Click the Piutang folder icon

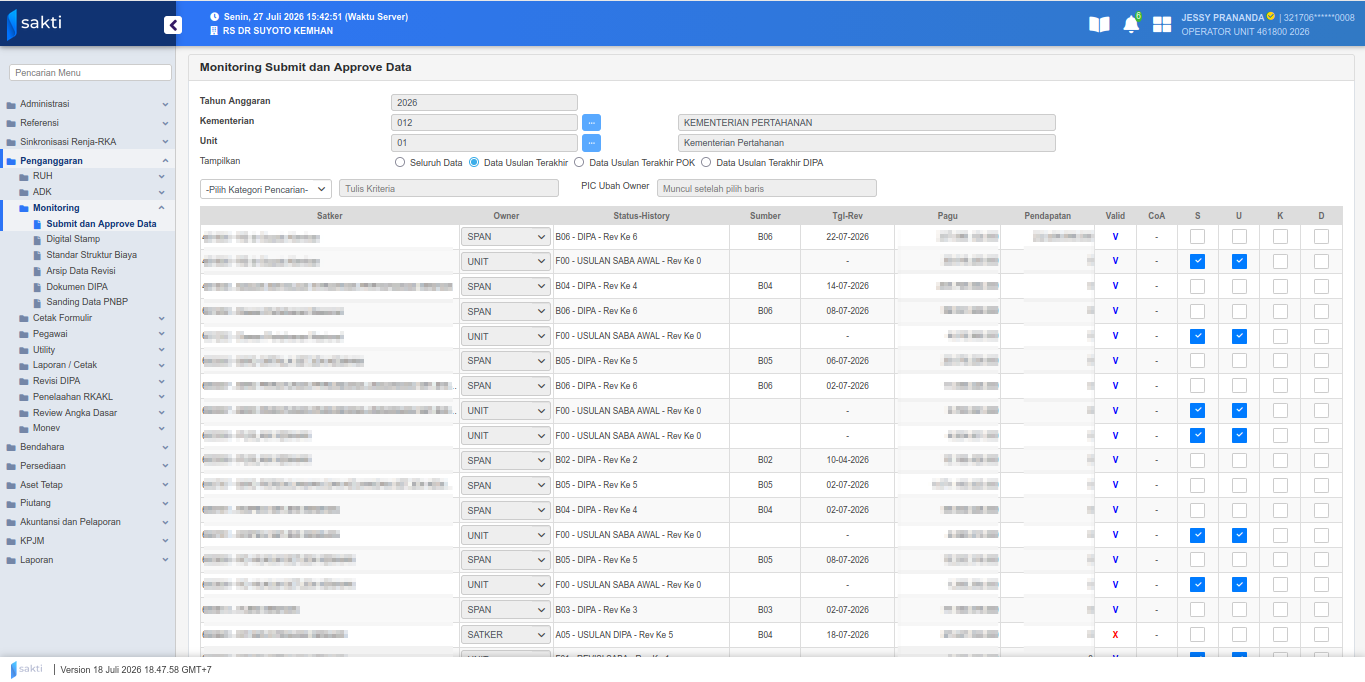point(11,503)
